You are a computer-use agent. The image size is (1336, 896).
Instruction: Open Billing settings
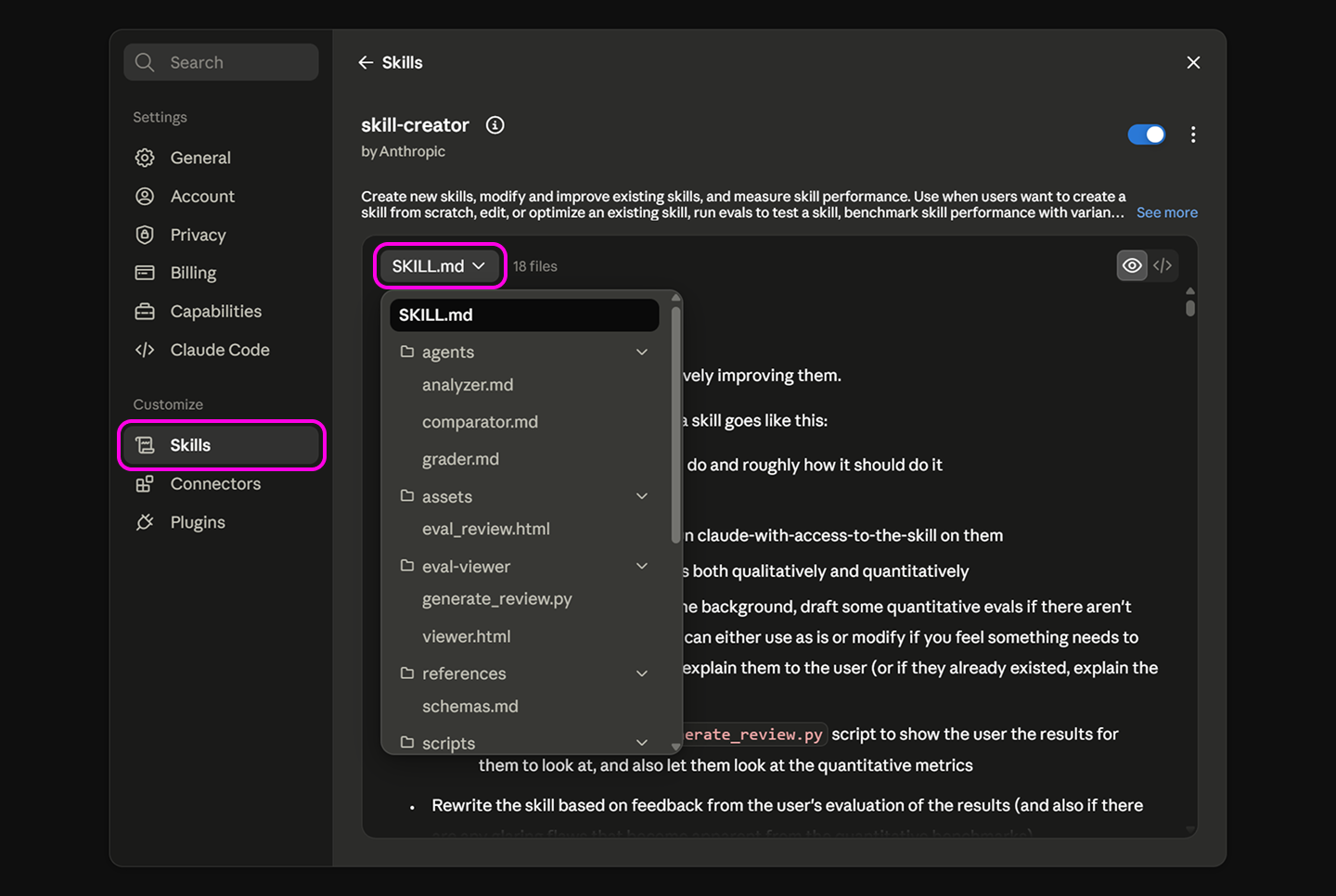(x=221, y=273)
